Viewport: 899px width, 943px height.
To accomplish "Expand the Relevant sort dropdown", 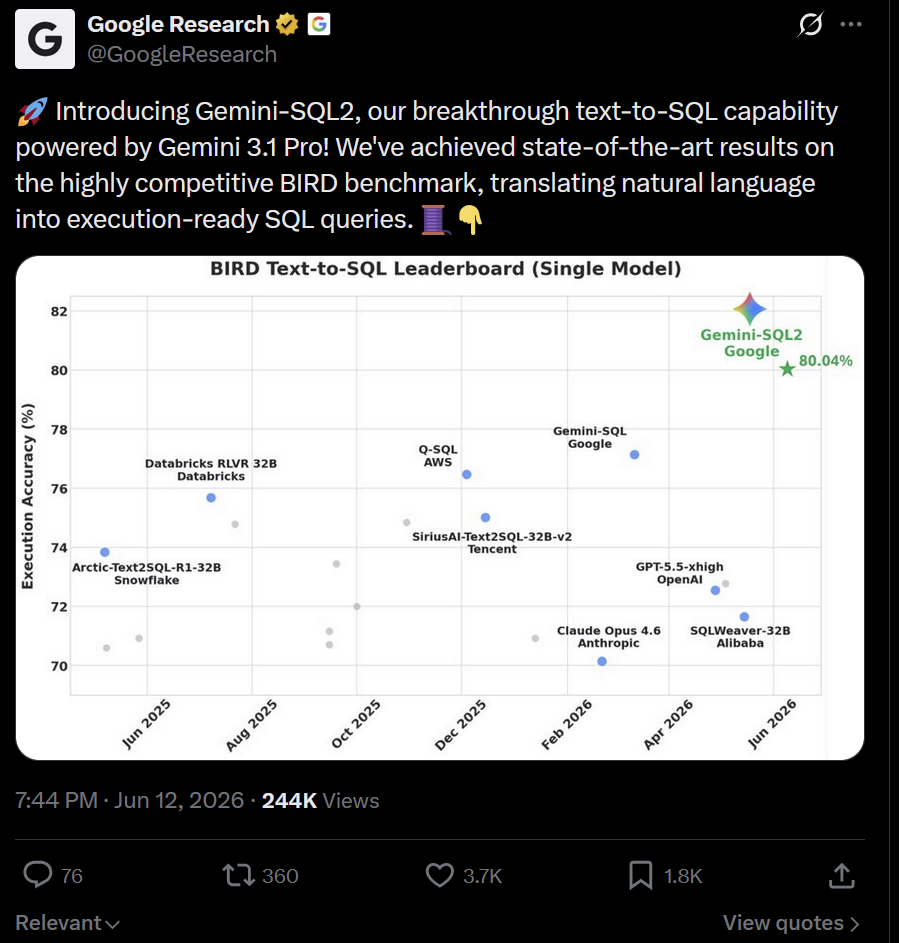I will pyautogui.click(x=67, y=923).
